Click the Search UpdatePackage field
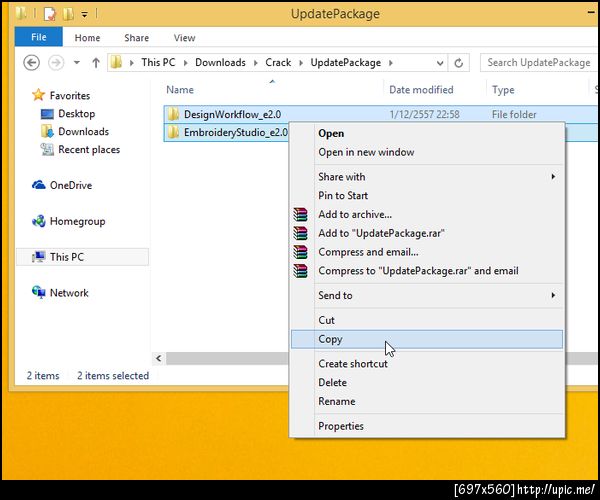The width and height of the screenshot is (600, 500). pos(538,62)
